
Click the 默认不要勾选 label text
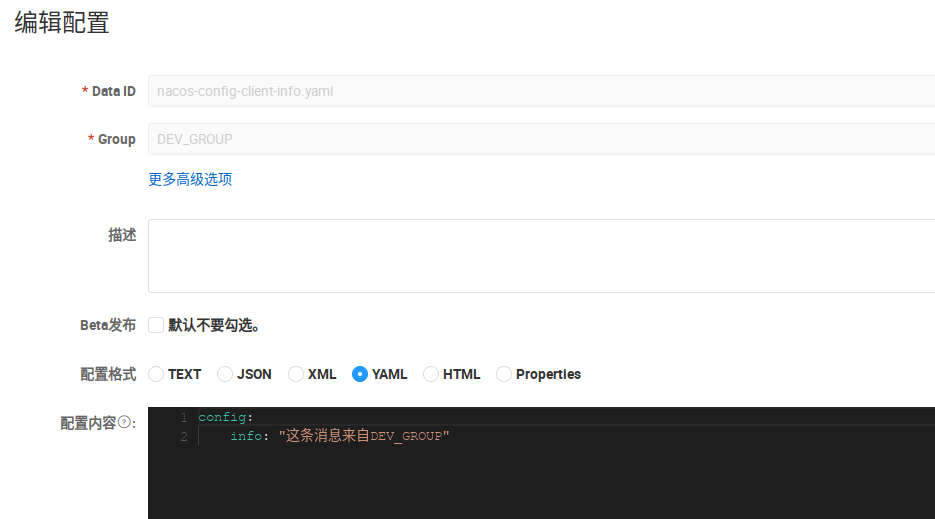[215, 325]
